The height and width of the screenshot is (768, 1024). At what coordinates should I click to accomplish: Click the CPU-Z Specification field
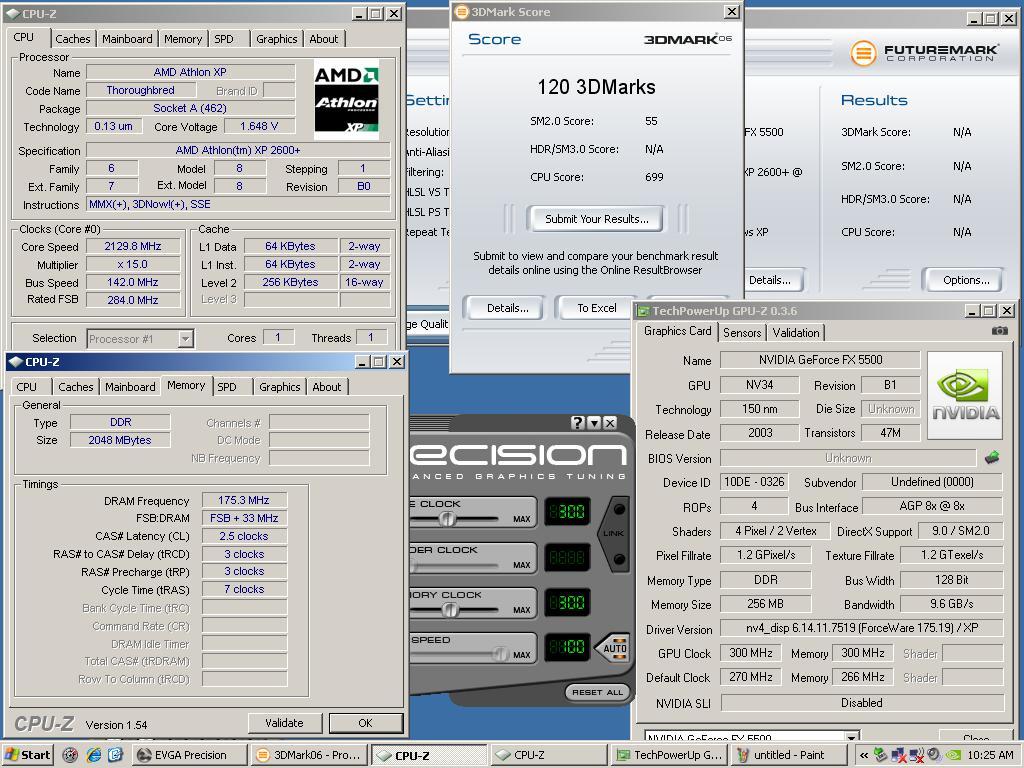pyautogui.click(x=238, y=150)
